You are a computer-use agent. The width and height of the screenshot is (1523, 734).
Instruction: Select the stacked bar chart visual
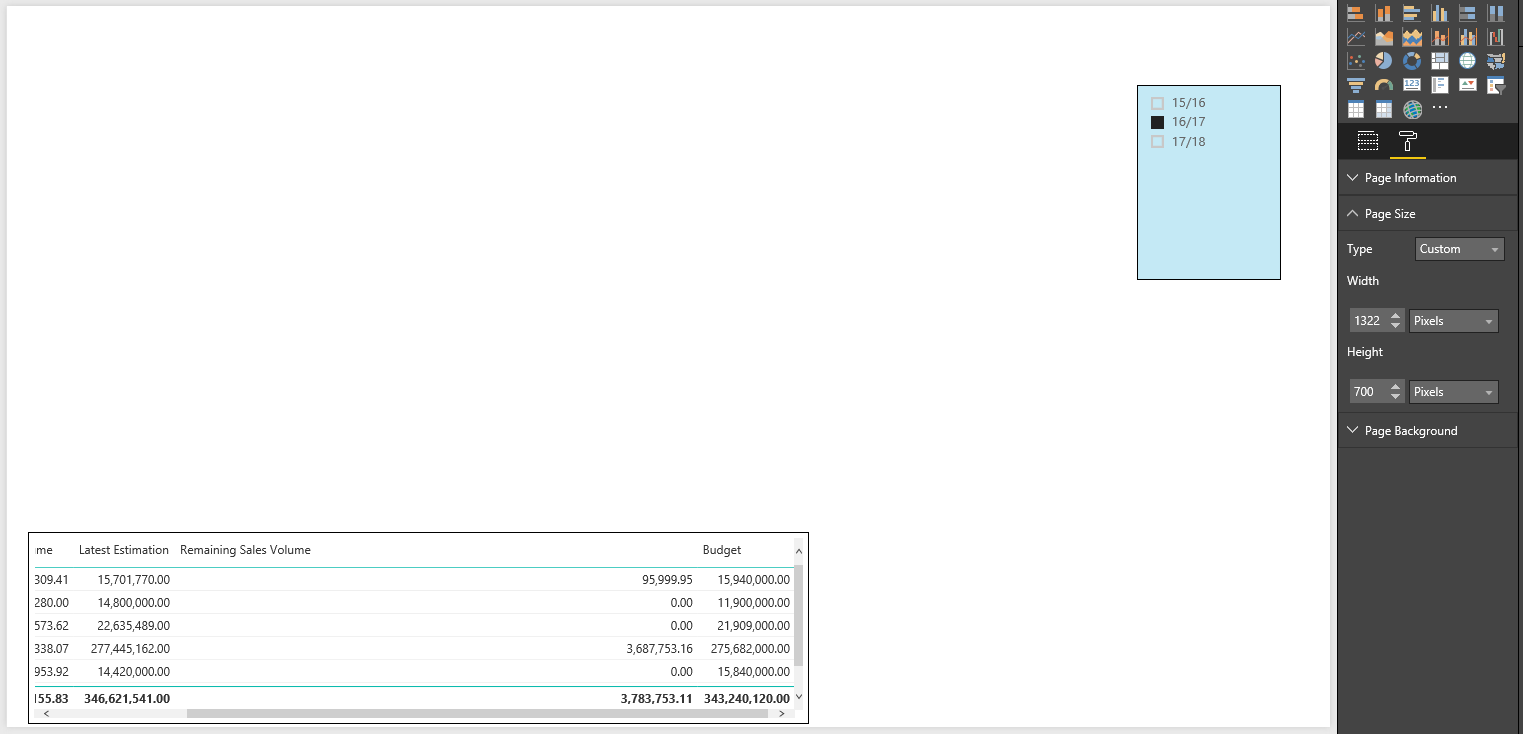(1356, 13)
